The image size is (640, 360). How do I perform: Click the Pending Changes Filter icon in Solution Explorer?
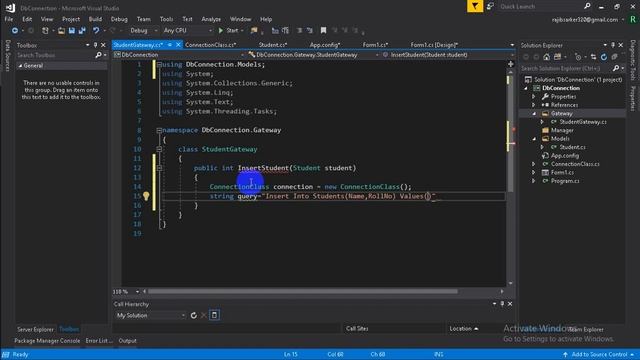pyautogui.click(x=578, y=57)
